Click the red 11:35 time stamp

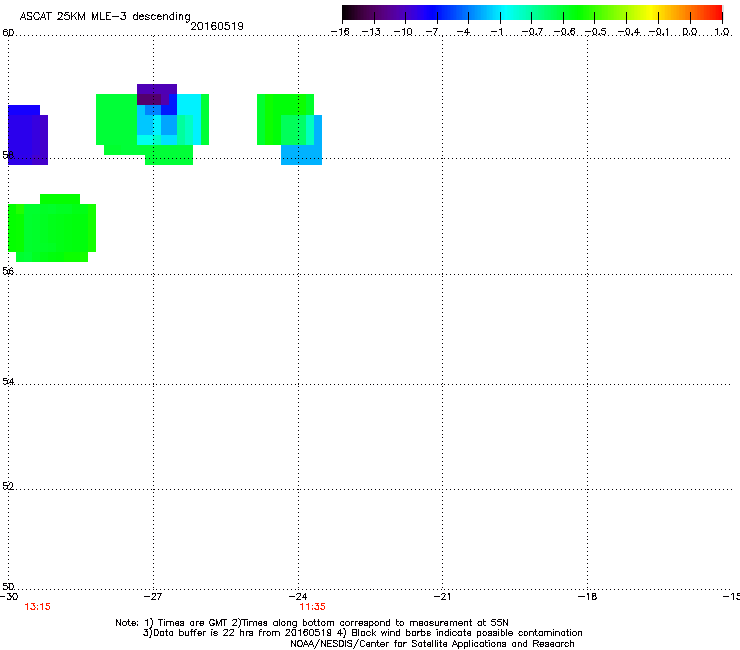[x=312, y=607]
